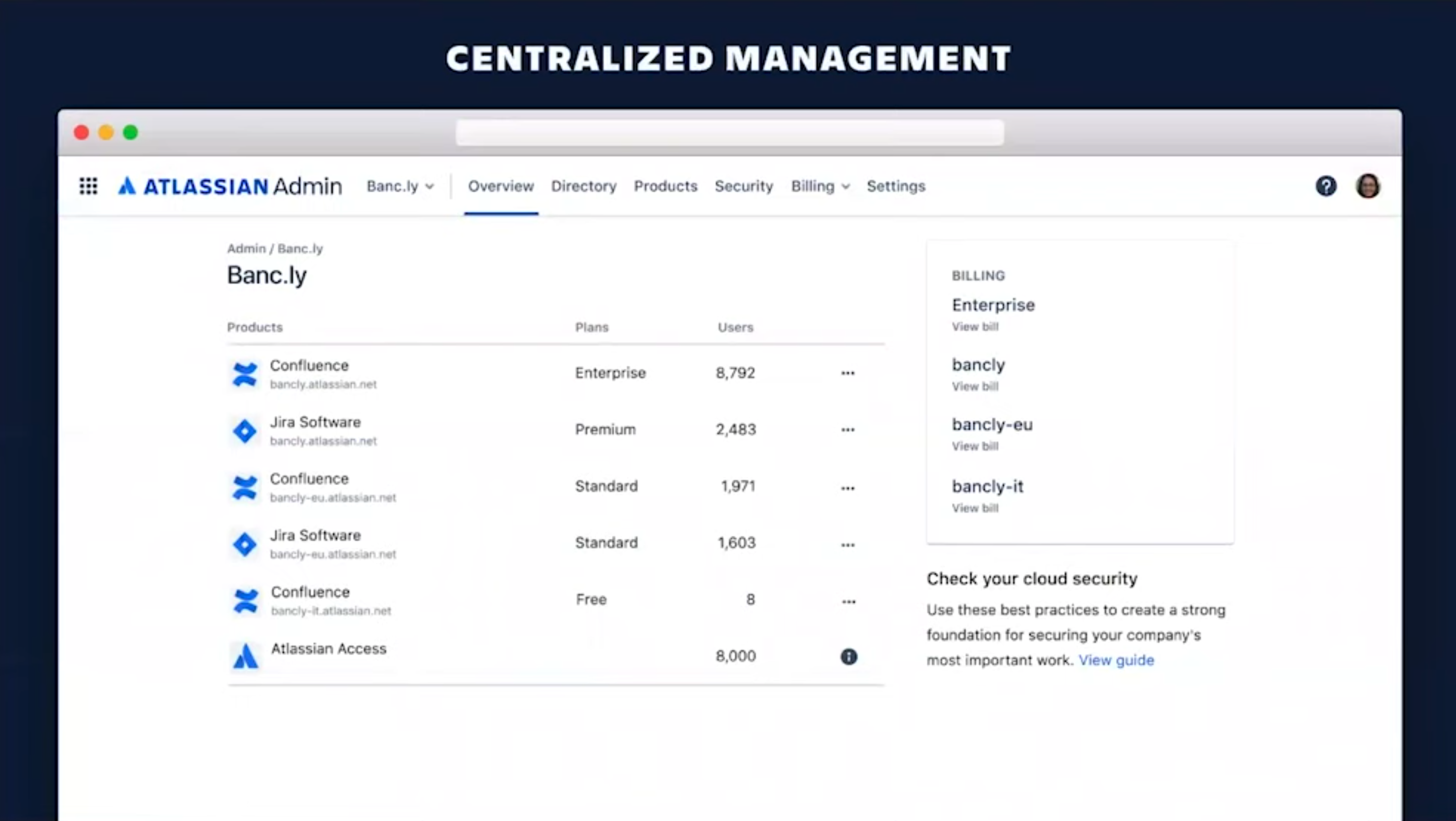
Task: Switch to the Security tab
Action: pos(743,186)
